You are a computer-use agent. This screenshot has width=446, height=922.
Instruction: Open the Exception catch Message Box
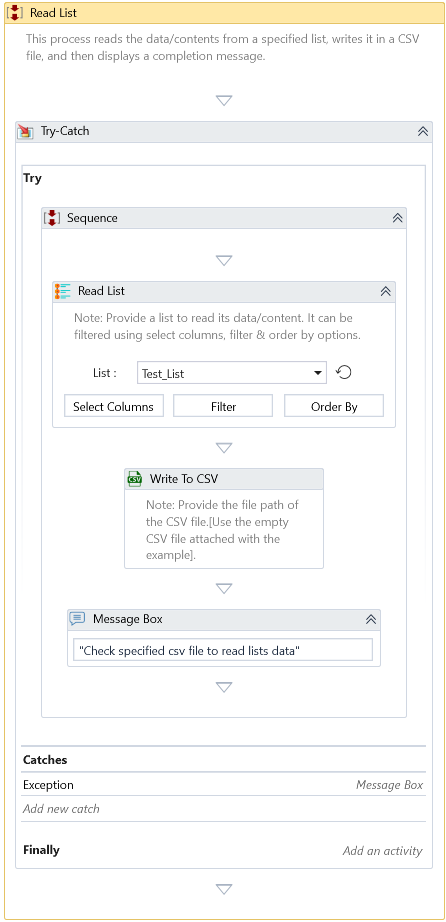389,785
